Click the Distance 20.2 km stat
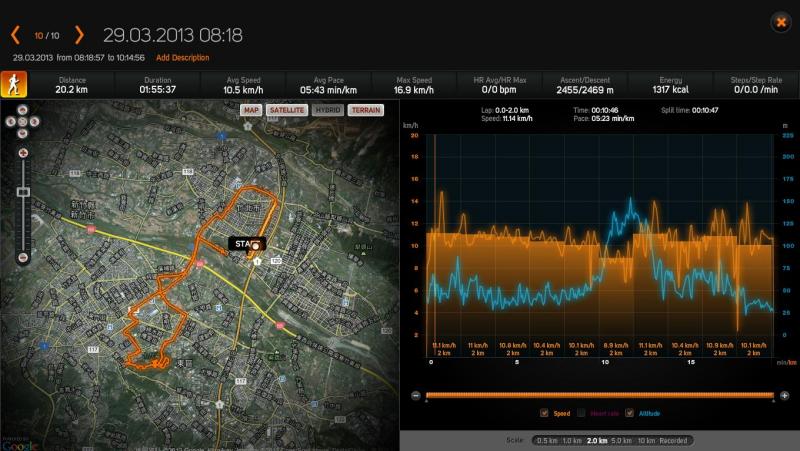 pos(72,85)
